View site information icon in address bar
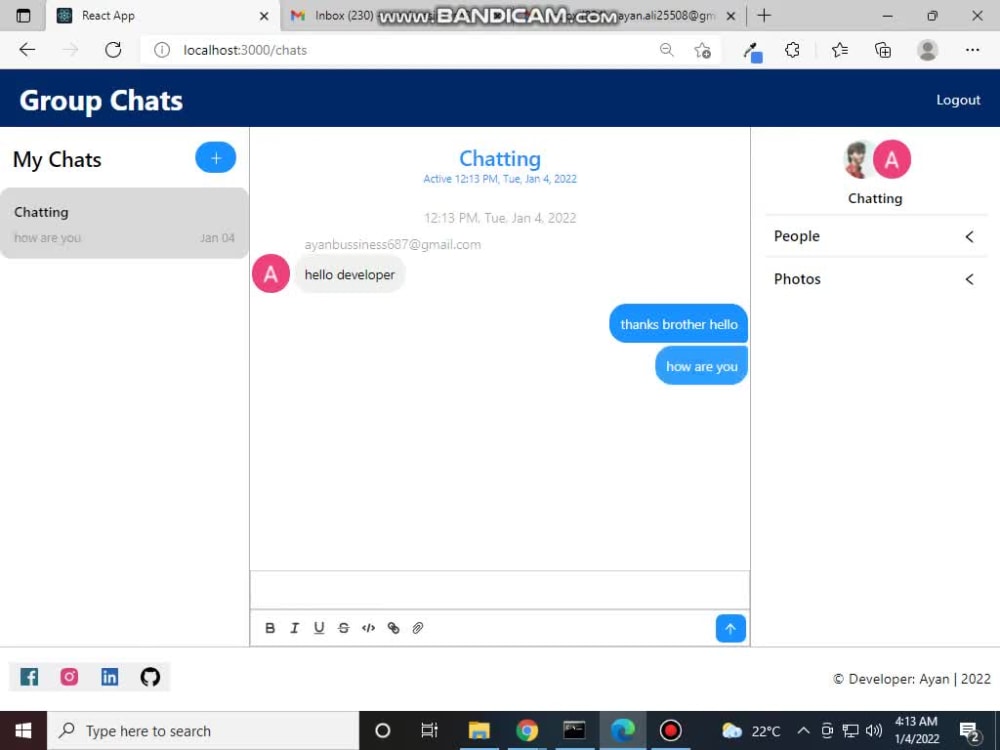Screen dimensions: 1000x750 [162, 50]
